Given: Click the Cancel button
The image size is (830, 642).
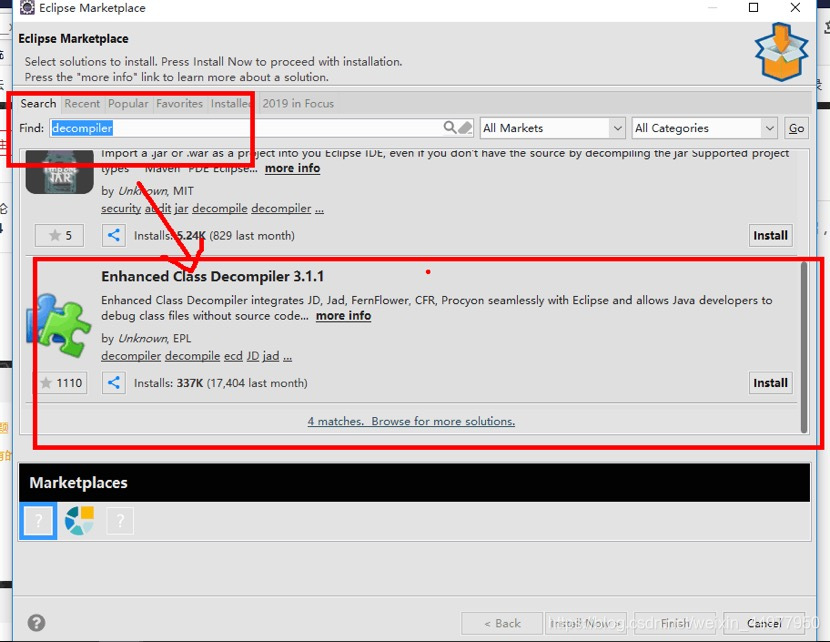Looking at the screenshot, I should pos(764,623).
